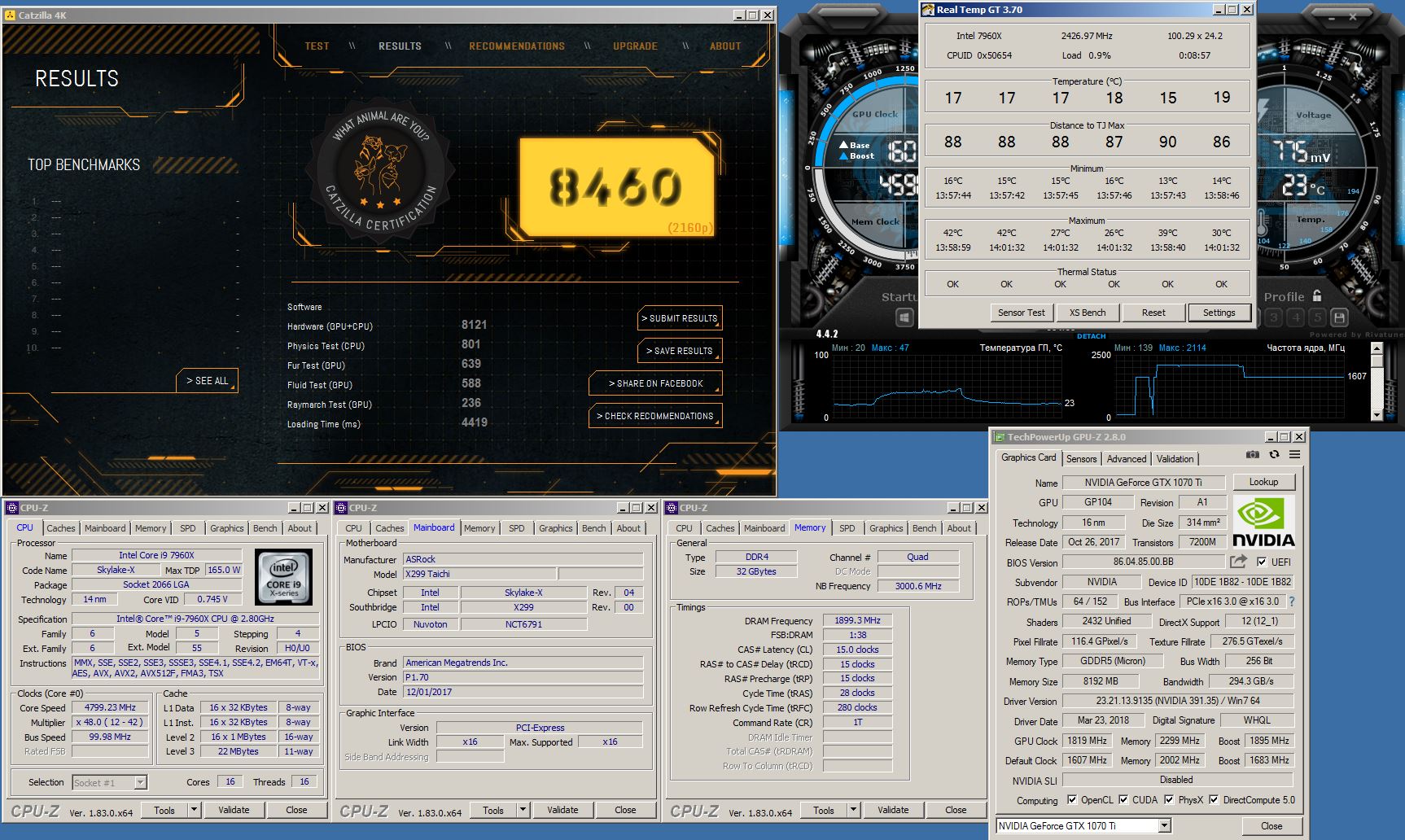Open the GPU-Z hamburger menu icon

tap(1294, 454)
